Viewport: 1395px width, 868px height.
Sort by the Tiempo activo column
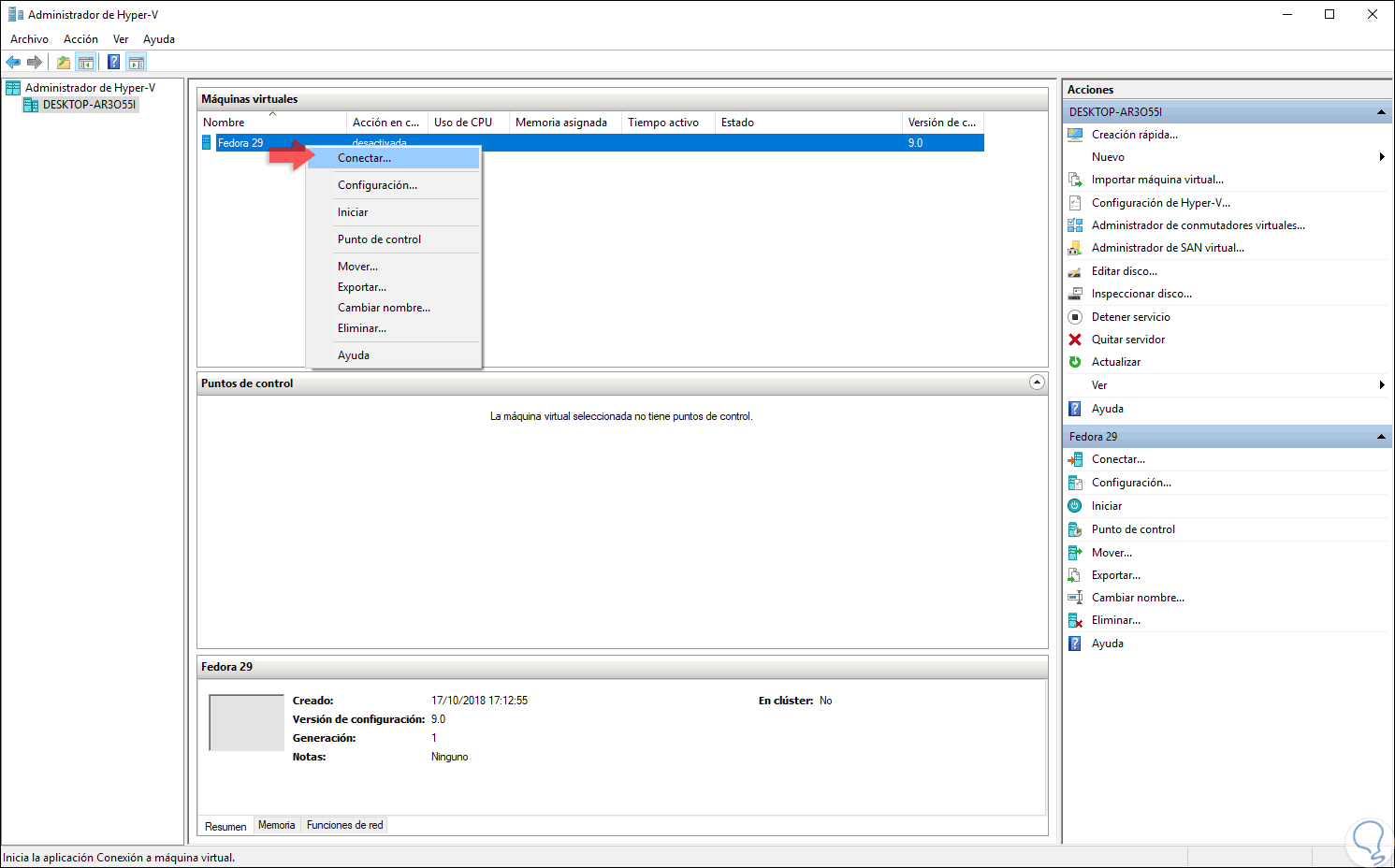668,123
